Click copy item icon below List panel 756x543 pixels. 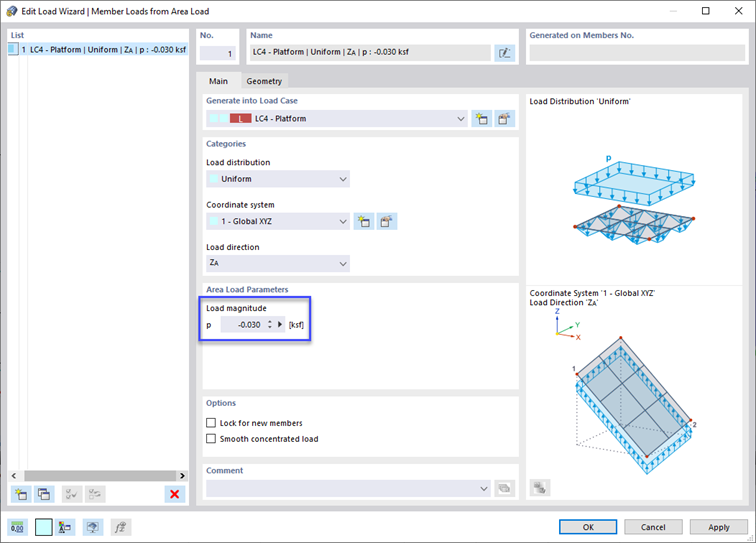44,494
